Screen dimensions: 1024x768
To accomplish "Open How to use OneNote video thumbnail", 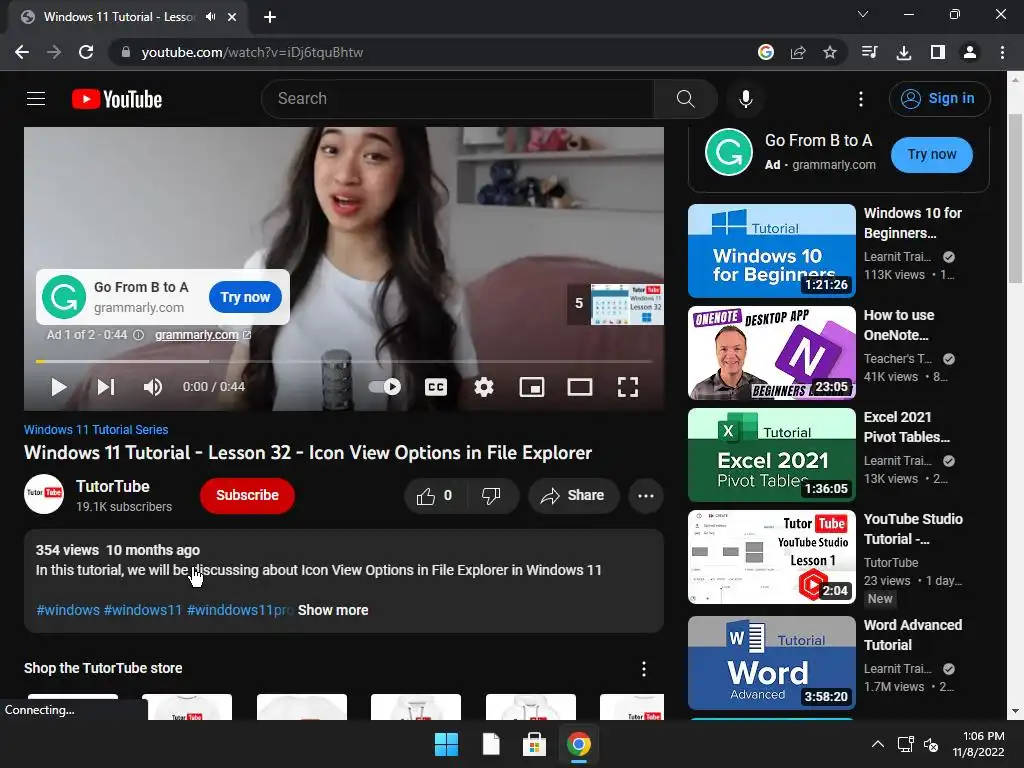I will pos(771,353).
